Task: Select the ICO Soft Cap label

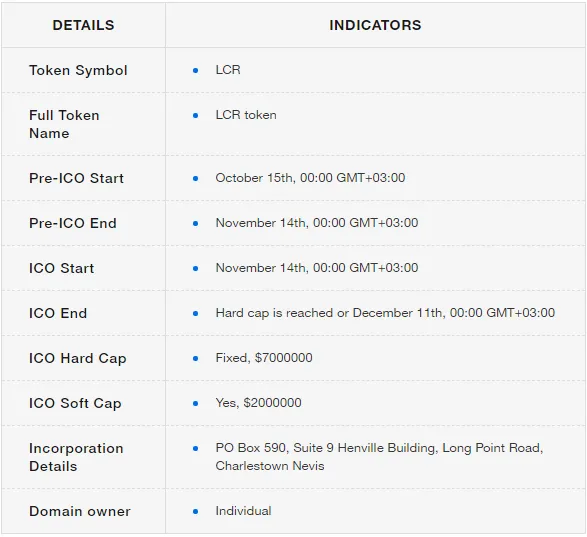Action: tap(75, 403)
